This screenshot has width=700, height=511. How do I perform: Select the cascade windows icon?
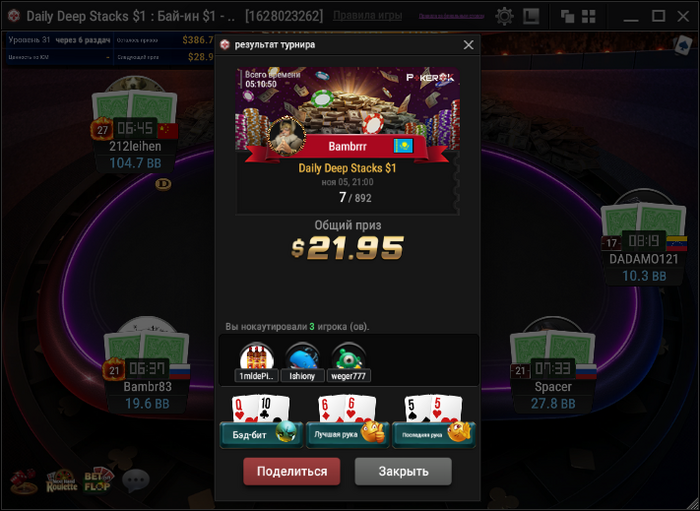[x=567, y=17]
